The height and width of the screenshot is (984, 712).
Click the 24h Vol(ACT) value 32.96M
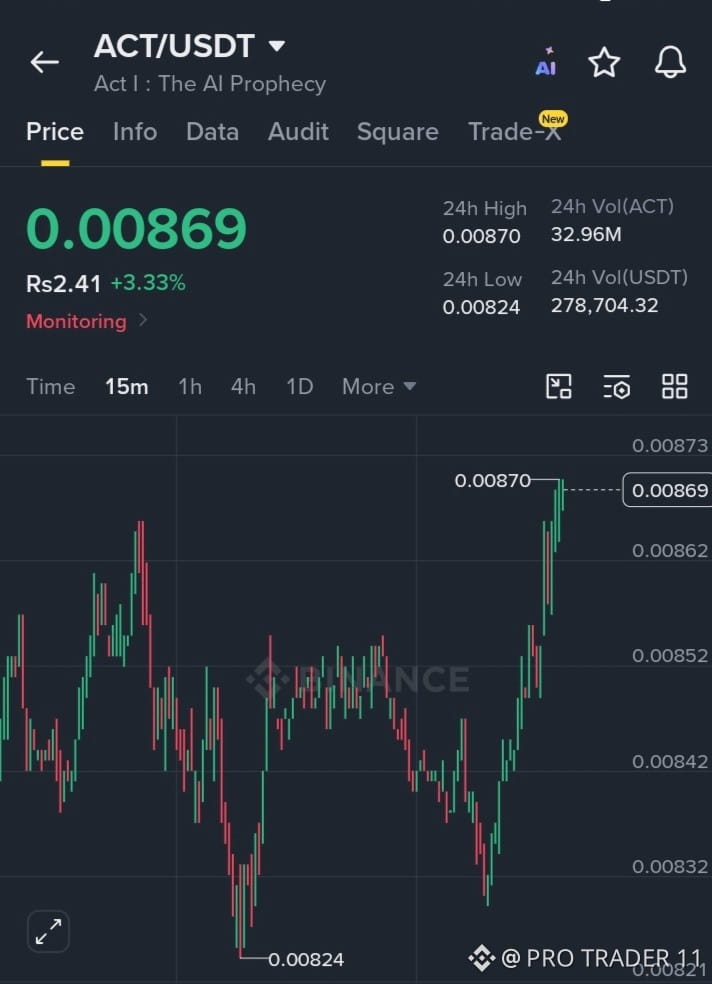586,235
